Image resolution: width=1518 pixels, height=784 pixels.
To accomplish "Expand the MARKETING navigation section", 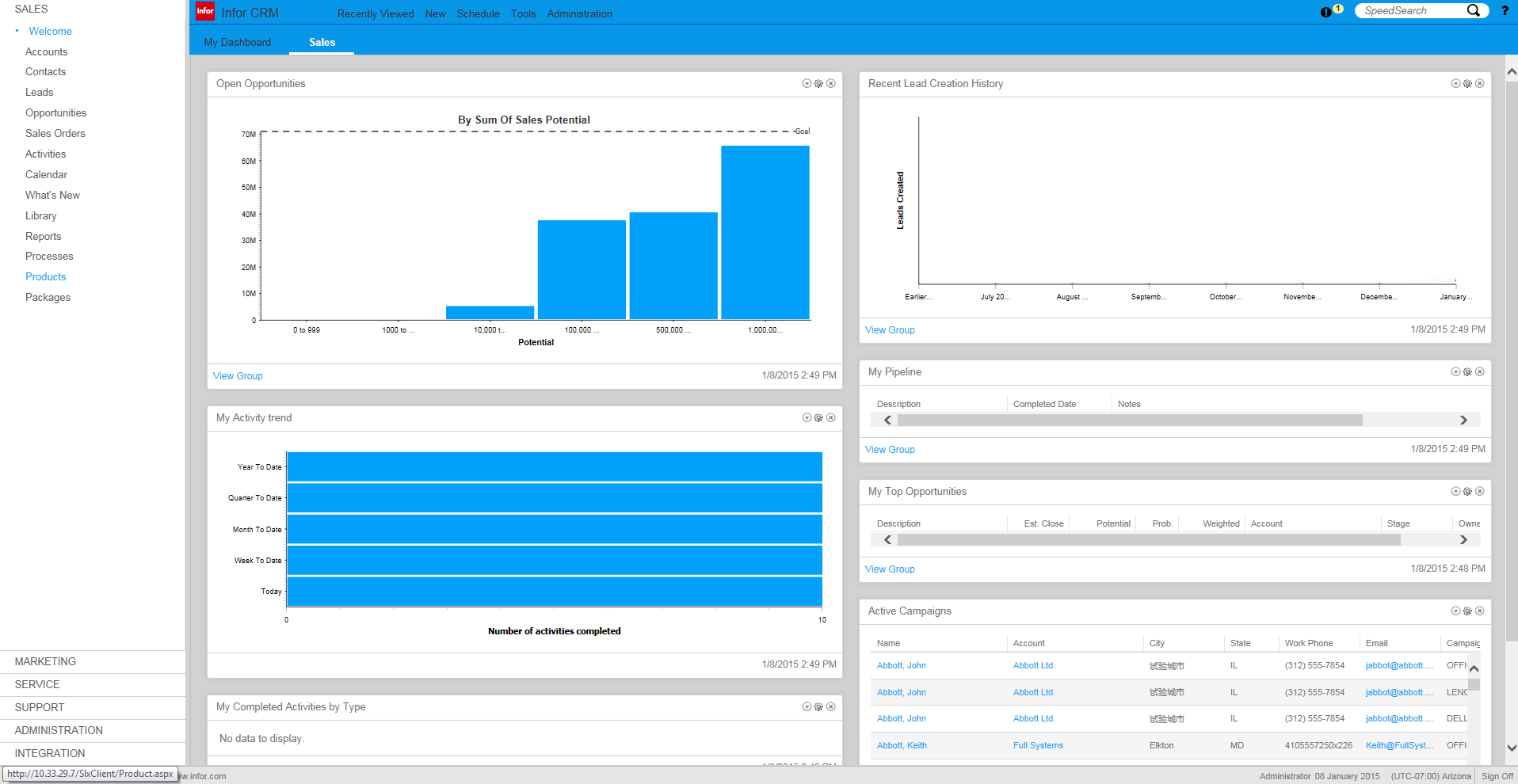I will coord(45,661).
